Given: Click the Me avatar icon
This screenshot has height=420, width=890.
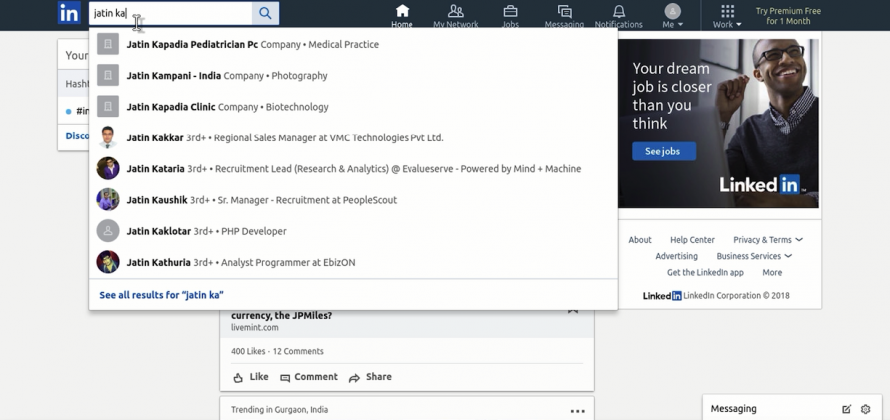Looking at the screenshot, I should 673,11.
